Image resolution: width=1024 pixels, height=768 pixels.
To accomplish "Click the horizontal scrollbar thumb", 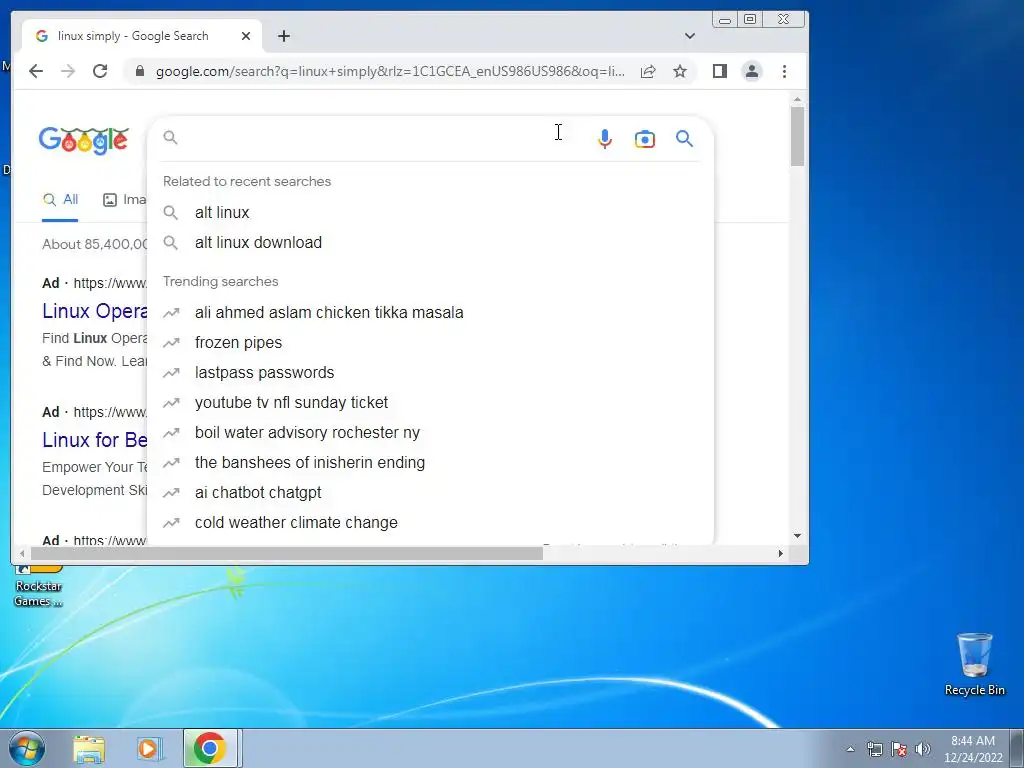I will tap(287, 554).
